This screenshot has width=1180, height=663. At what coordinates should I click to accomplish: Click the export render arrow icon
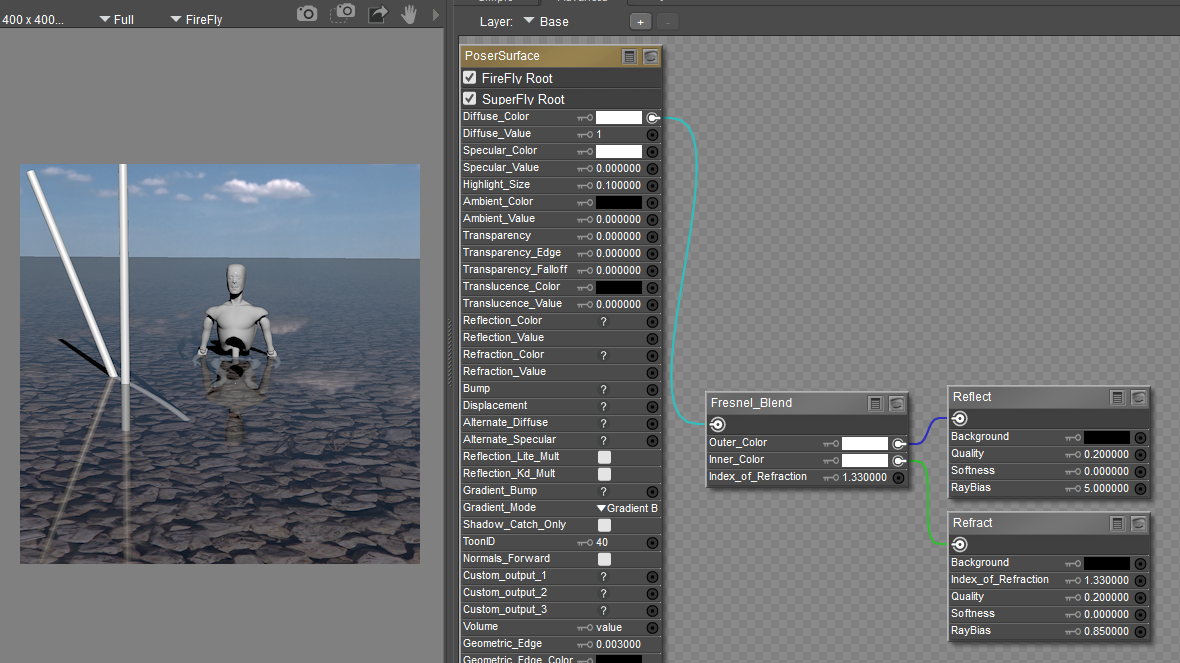378,13
